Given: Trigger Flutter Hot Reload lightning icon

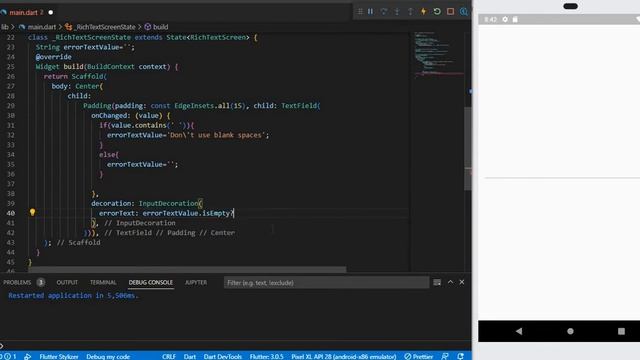Looking at the screenshot, I should [423, 11].
